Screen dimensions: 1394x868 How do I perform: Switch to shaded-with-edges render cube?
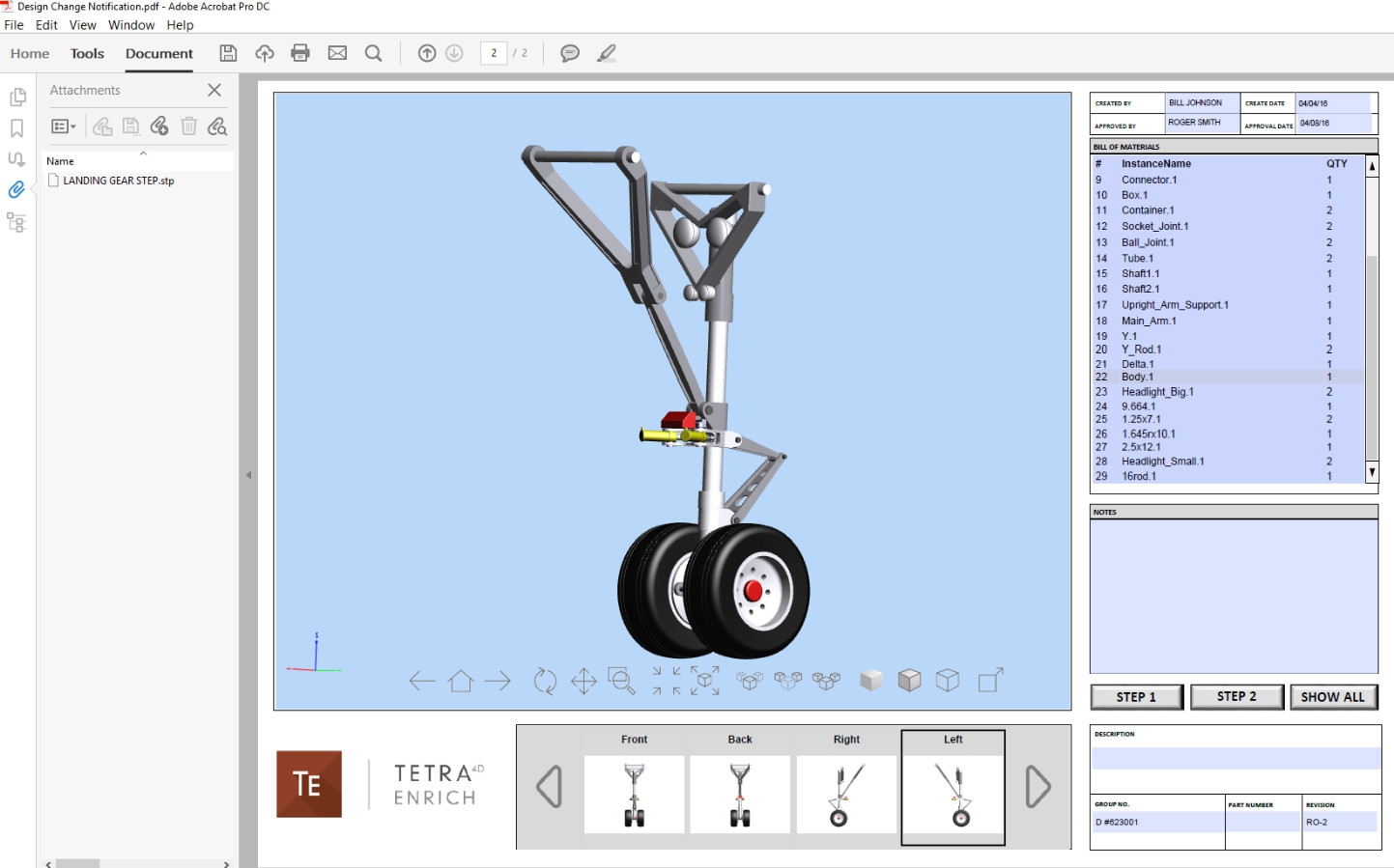(x=909, y=681)
